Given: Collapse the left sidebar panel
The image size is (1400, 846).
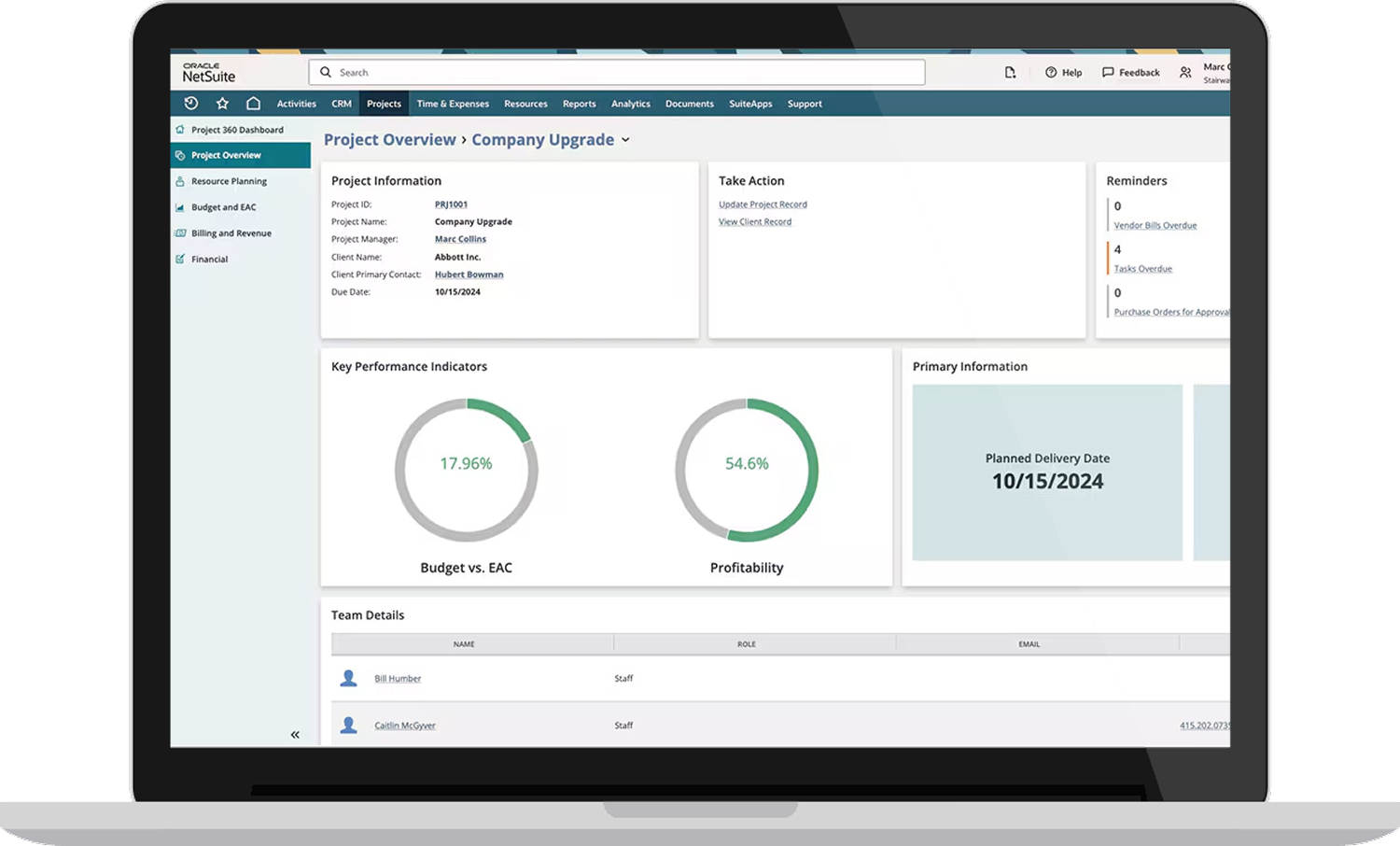Looking at the screenshot, I should coord(295,735).
